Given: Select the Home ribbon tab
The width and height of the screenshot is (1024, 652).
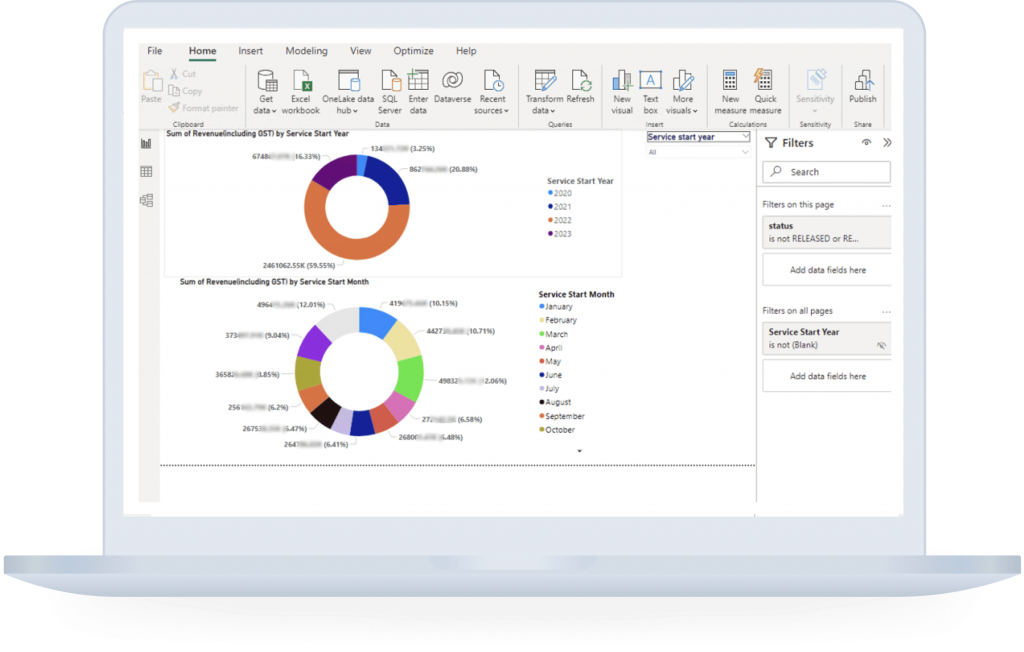Looking at the screenshot, I should pos(202,51).
